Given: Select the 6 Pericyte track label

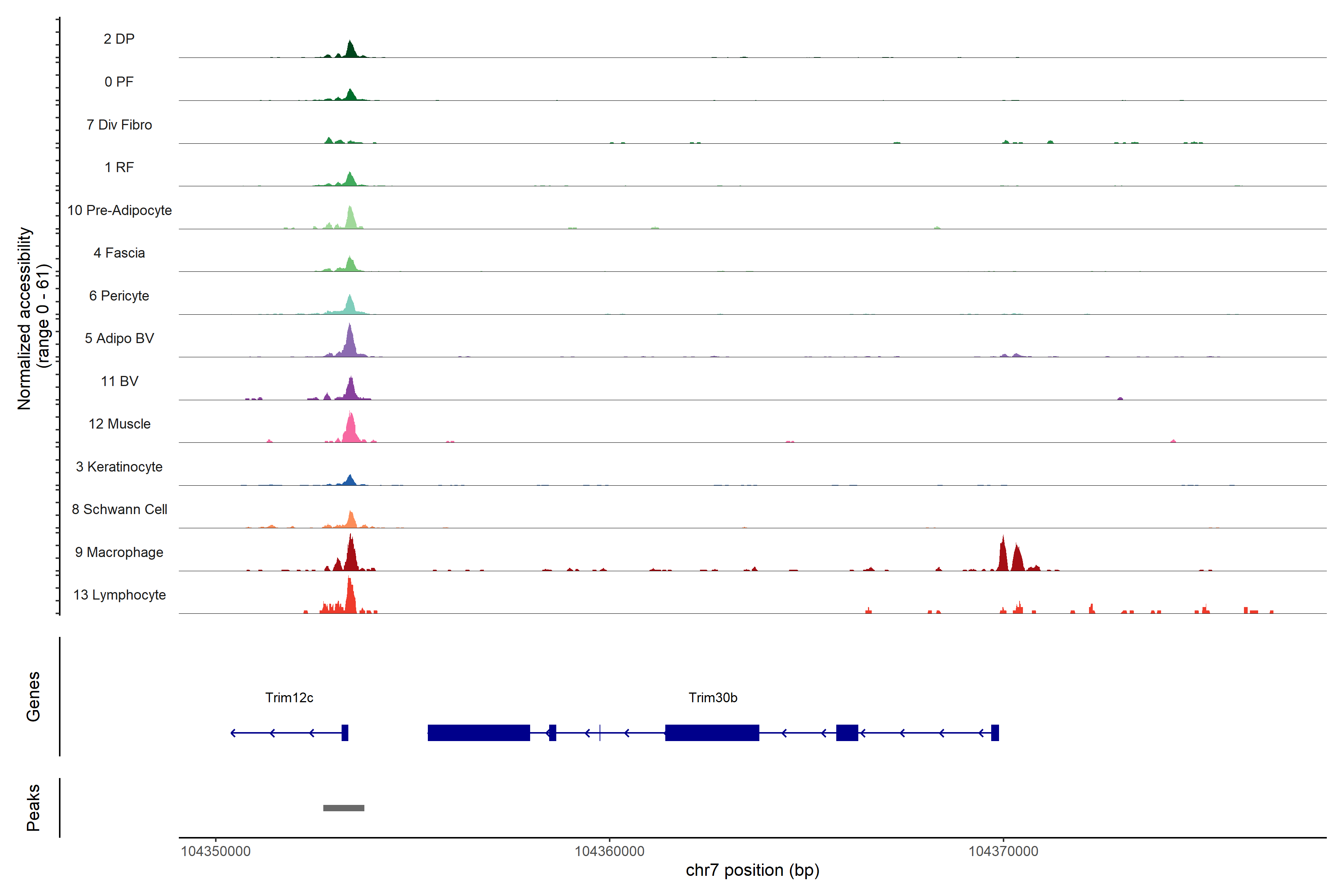Looking at the screenshot, I should pos(119,296).
